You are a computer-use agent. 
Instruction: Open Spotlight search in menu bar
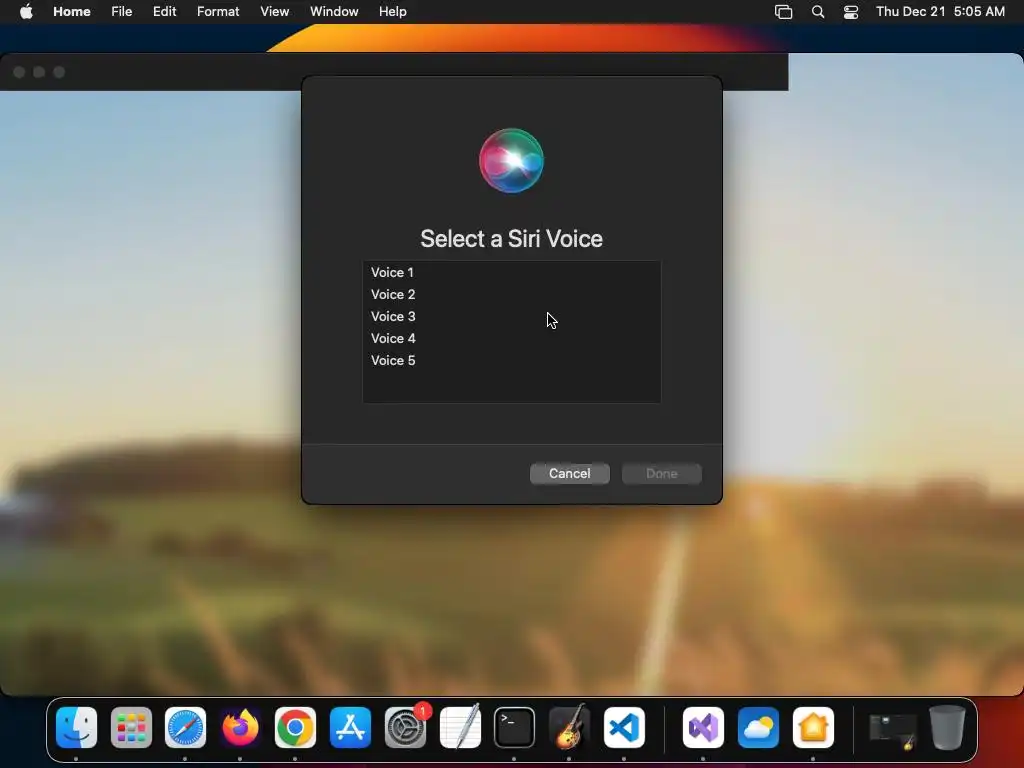click(x=818, y=12)
